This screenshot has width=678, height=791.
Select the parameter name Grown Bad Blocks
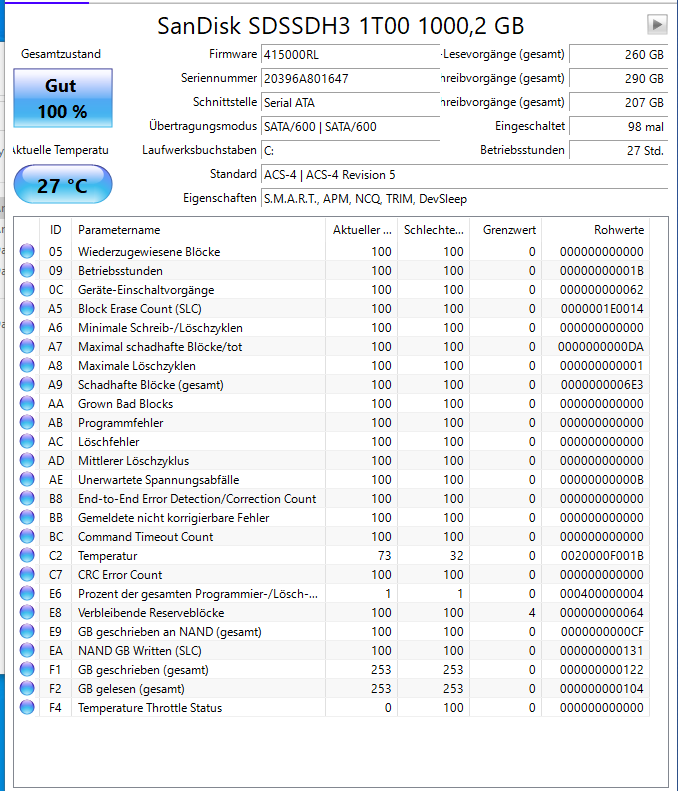point(125,404)
